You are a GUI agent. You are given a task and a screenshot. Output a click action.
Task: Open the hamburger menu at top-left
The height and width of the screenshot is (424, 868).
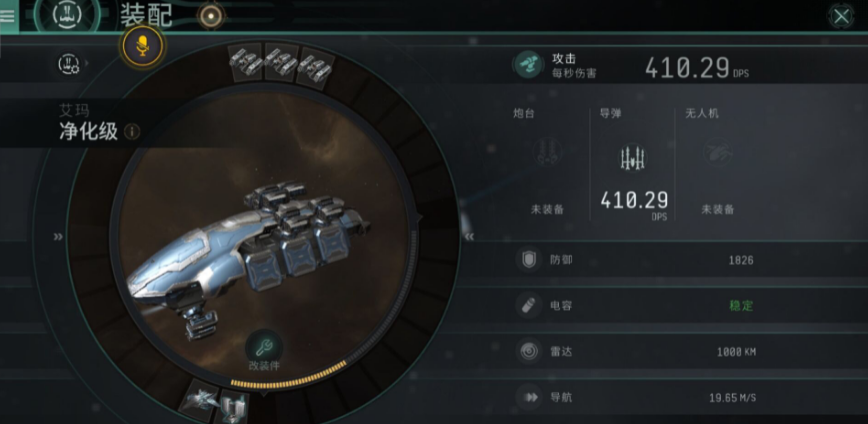point(8,16)
